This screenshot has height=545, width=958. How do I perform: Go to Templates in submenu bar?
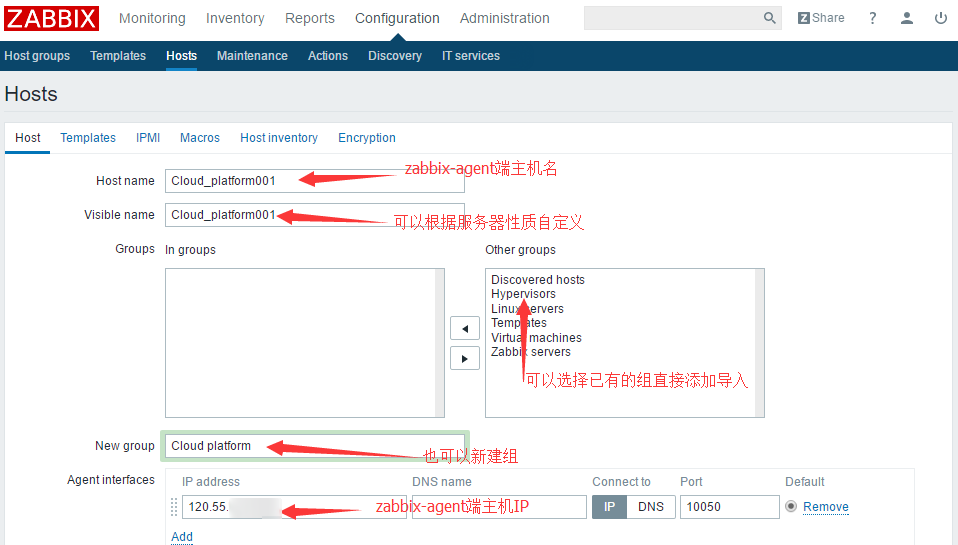coord(118,56)
